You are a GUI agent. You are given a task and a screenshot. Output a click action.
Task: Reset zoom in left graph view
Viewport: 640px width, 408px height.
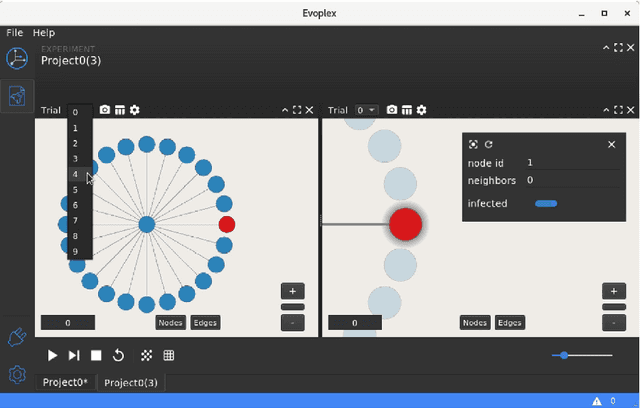tap(293, 307)
